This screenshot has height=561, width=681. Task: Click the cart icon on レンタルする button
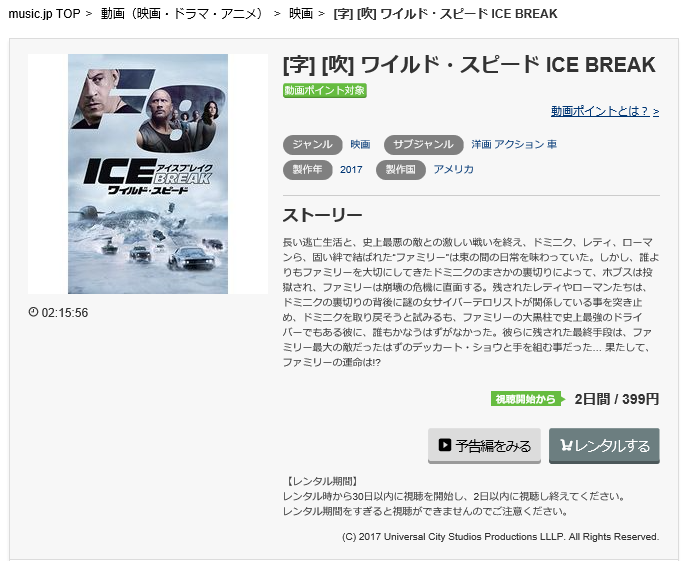tap(566, 446)
